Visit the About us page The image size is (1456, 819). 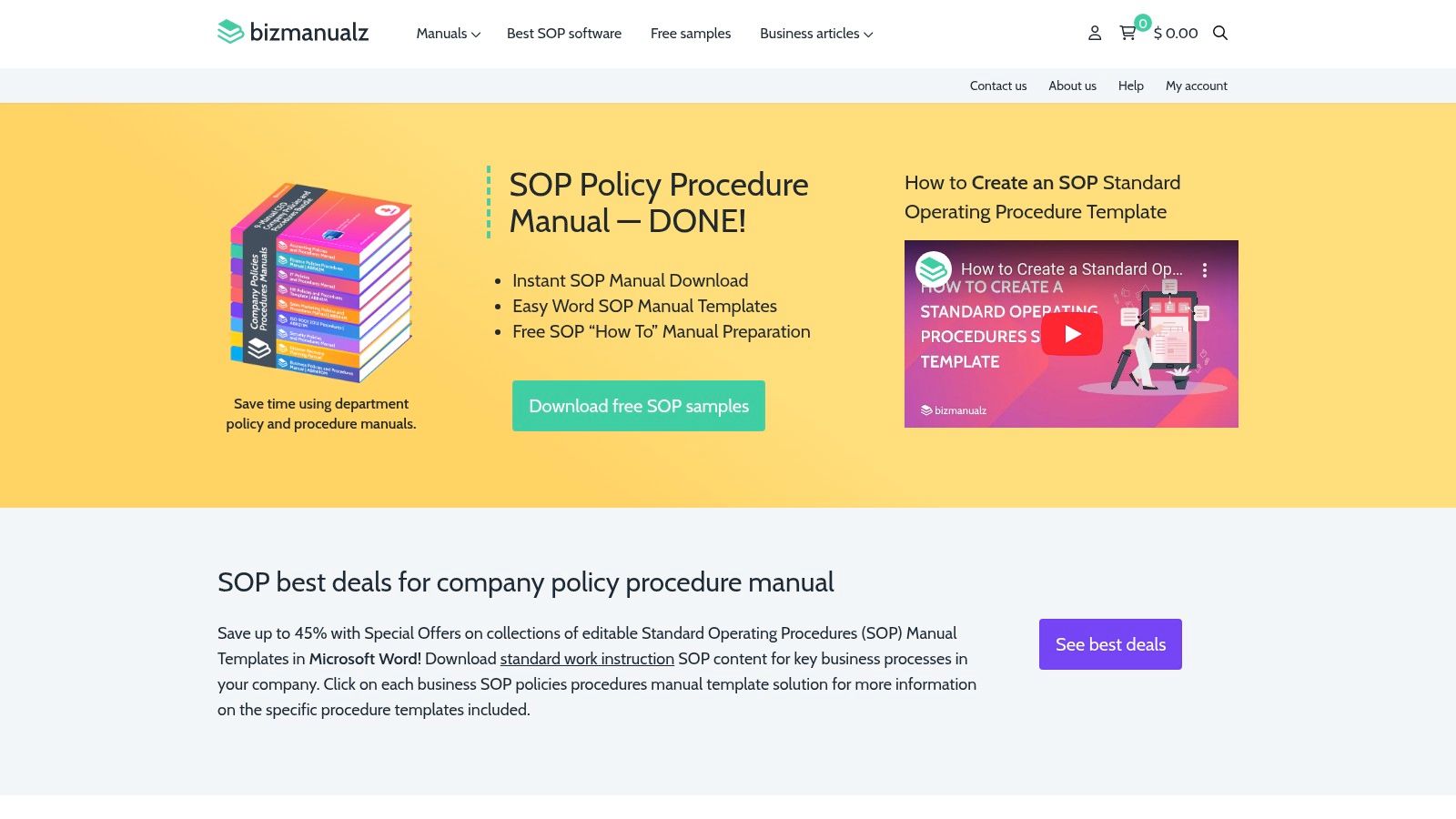[x=1072, y=86]
